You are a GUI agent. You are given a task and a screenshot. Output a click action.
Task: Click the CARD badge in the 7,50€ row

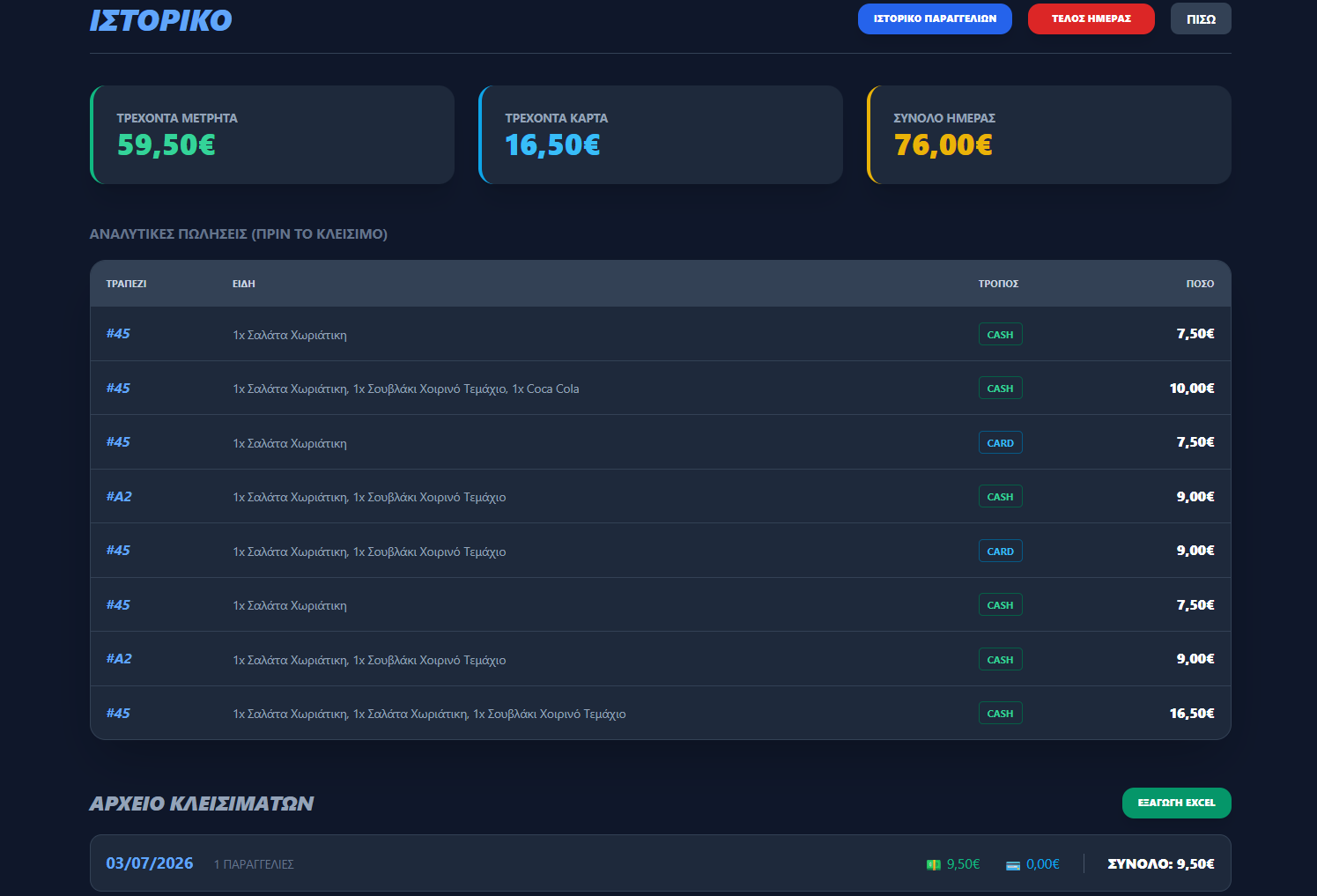click(1000, 442)
